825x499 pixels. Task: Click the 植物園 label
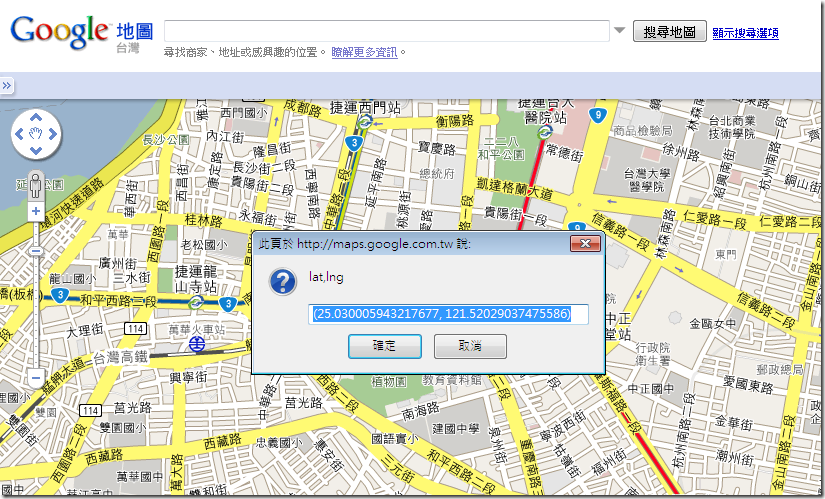(389, 382)
